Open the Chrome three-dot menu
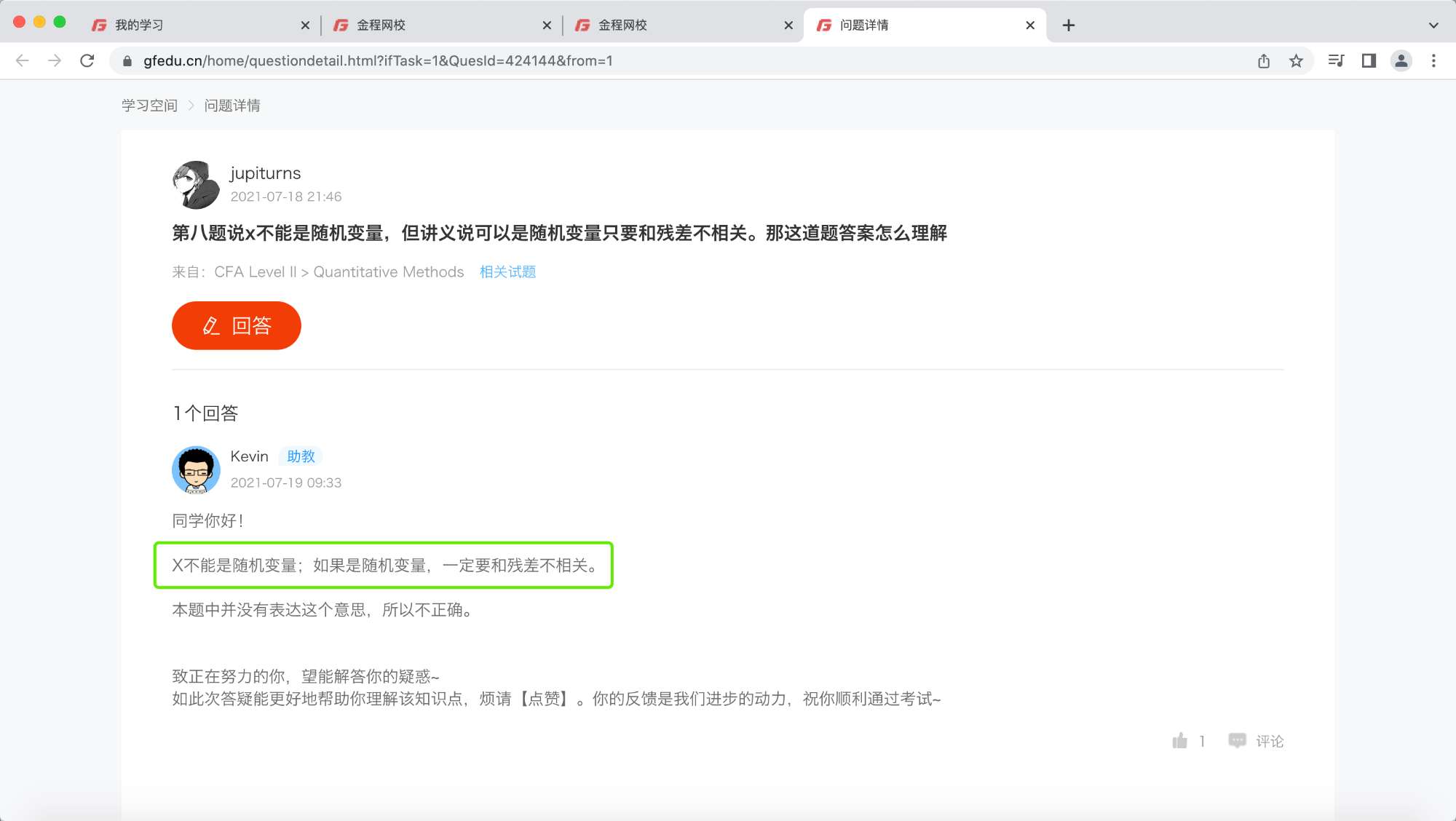 click(1433, 61)
